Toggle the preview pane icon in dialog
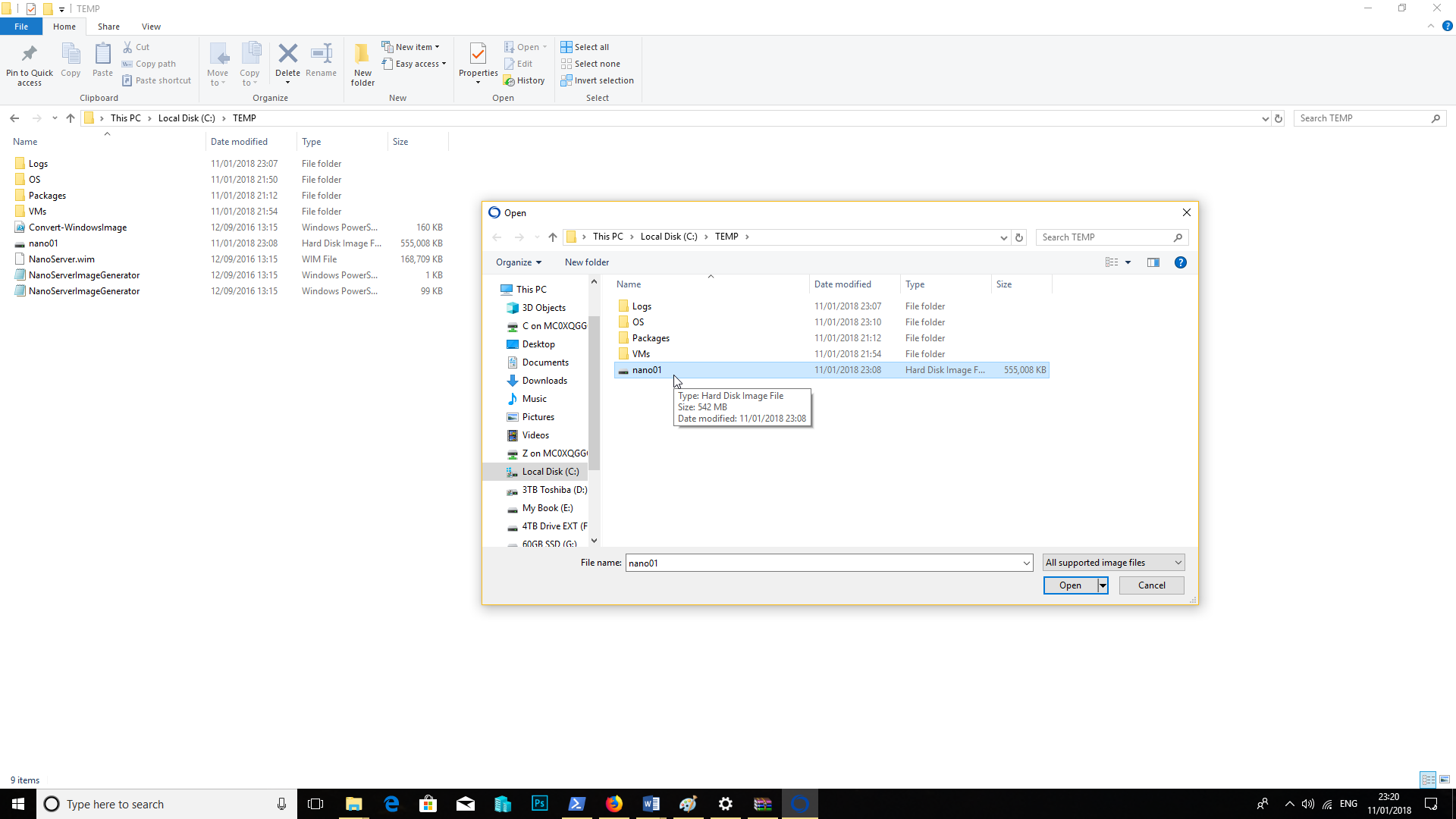The height and width of the screenshot is (819, 1456). pos(1153,262)
